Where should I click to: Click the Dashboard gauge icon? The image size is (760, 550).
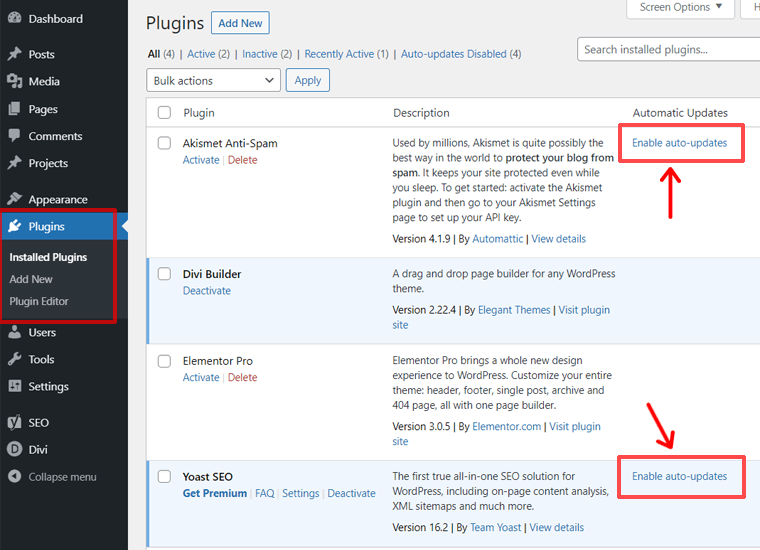pyautogui.click(x=14, y=19)
